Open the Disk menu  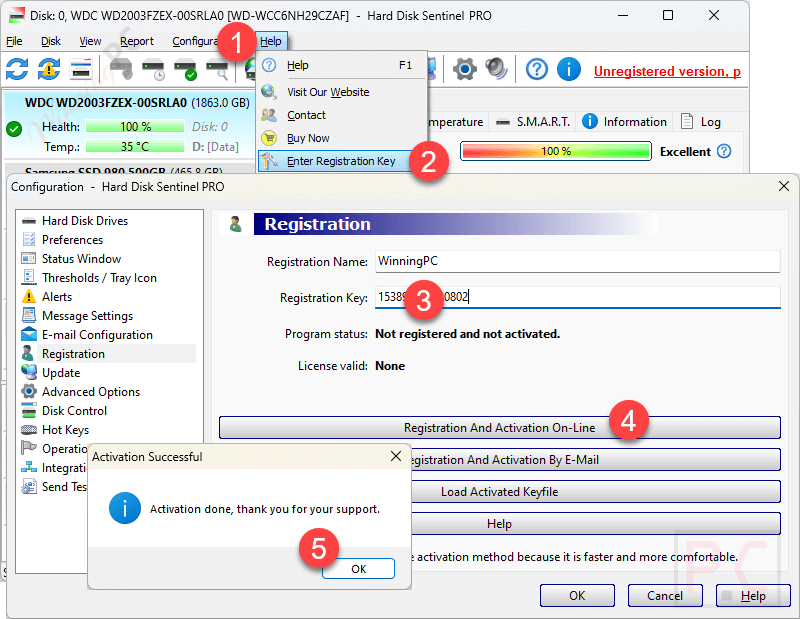point(51,41)
